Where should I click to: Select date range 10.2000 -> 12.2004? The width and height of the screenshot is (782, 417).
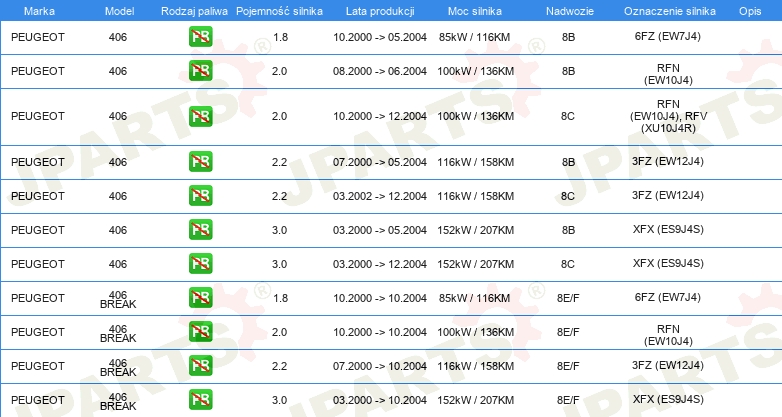[380, 116]
